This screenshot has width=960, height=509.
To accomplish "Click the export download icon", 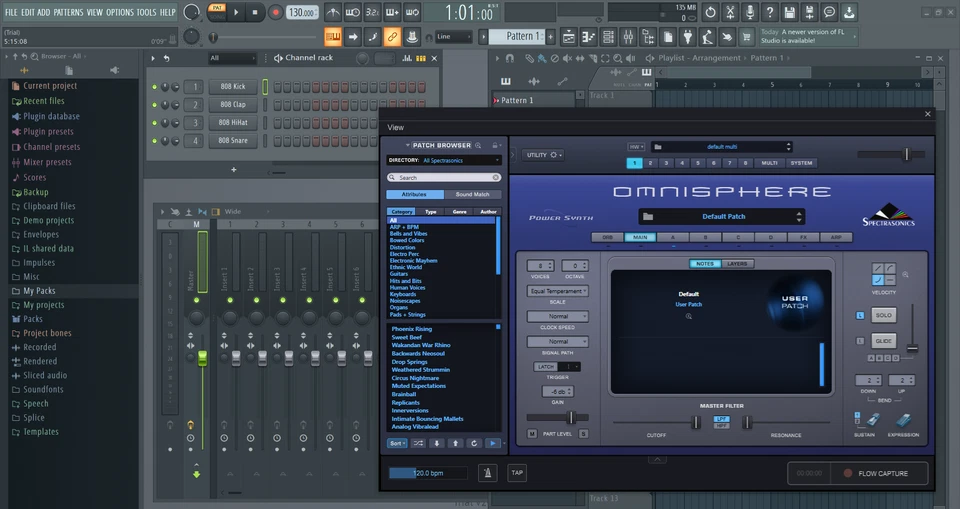I will [849, 12].
